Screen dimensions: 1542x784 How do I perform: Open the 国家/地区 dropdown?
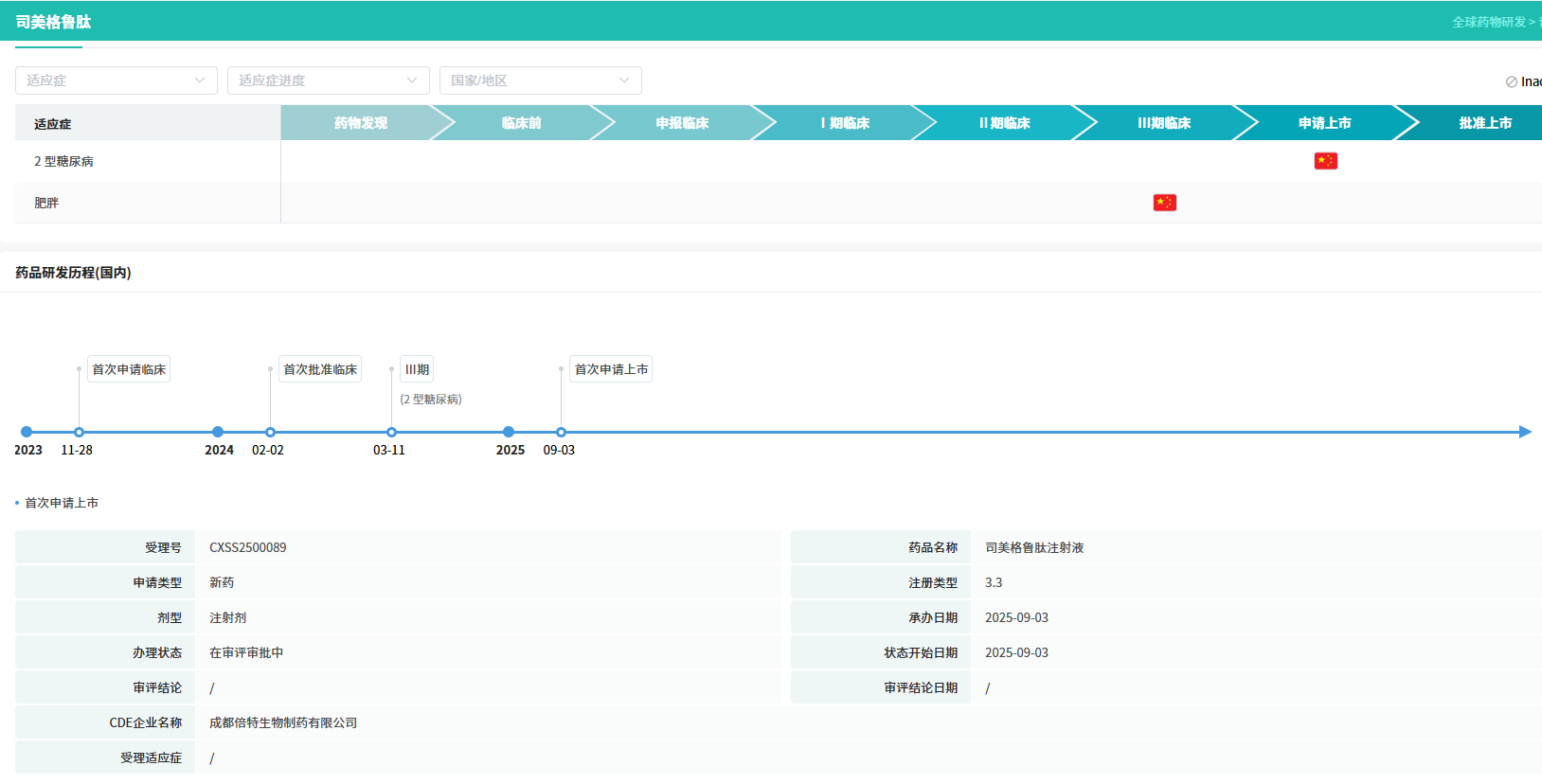[540, 80]
